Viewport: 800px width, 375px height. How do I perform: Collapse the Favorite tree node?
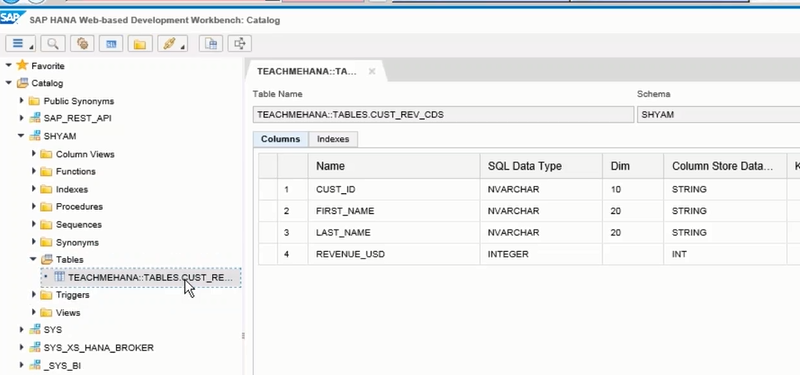[9, 65]
